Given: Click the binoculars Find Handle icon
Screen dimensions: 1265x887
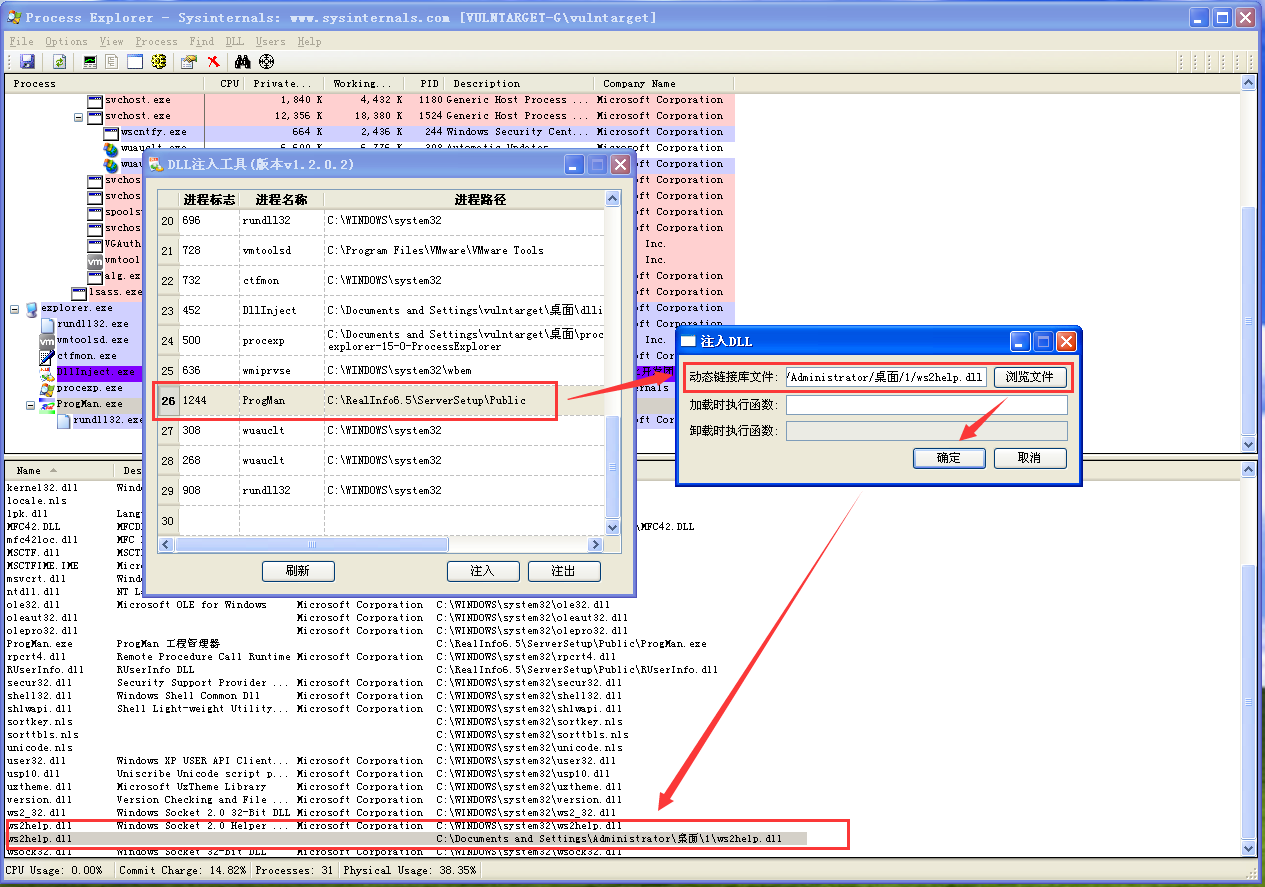Looking at the screenshot, I should [242, 62].
